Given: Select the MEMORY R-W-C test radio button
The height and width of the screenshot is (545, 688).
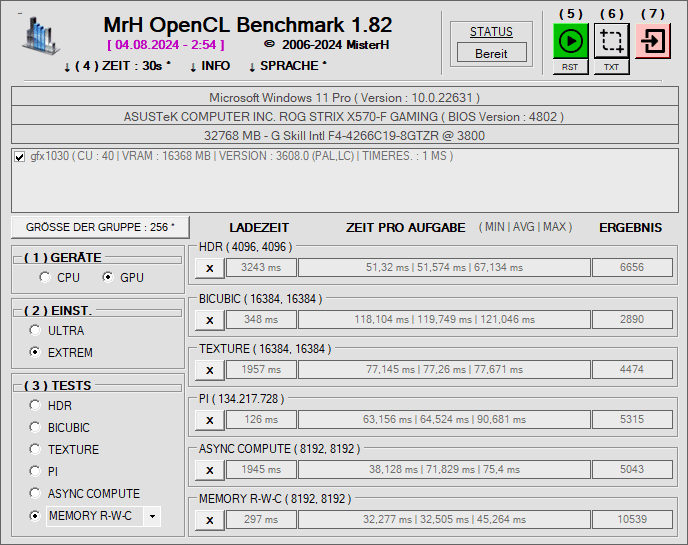Looking at the screenshot, I should 35,516.
